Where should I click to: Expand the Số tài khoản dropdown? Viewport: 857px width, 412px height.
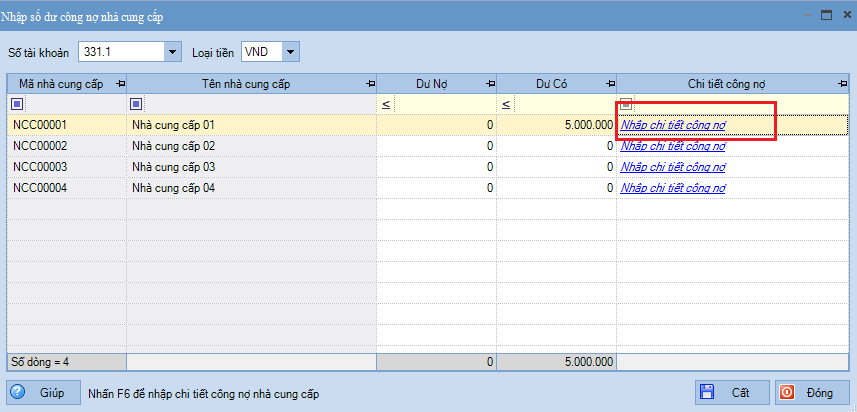pos(173,52)
